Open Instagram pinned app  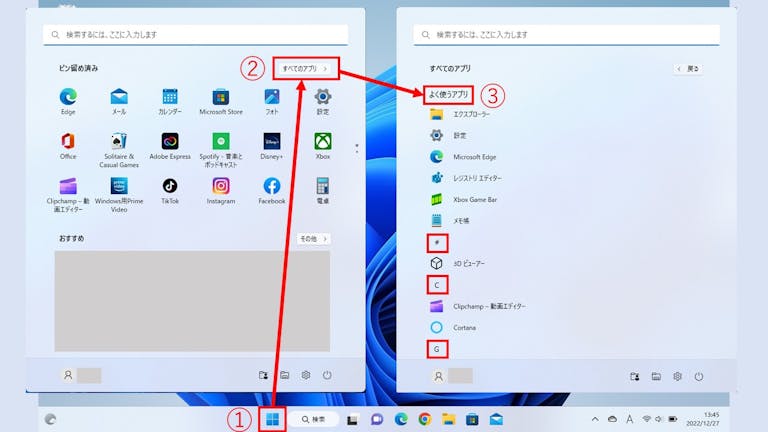coord(221,191)
